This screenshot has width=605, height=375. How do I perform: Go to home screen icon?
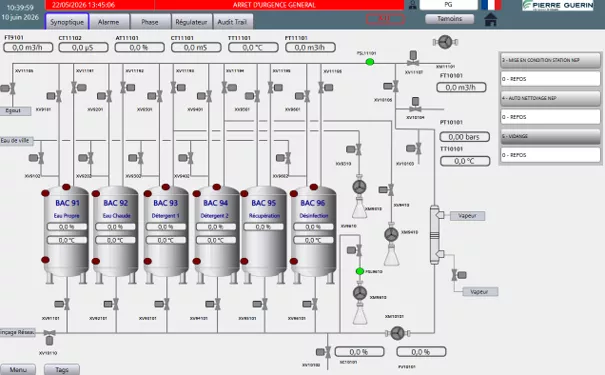point(490,19)
